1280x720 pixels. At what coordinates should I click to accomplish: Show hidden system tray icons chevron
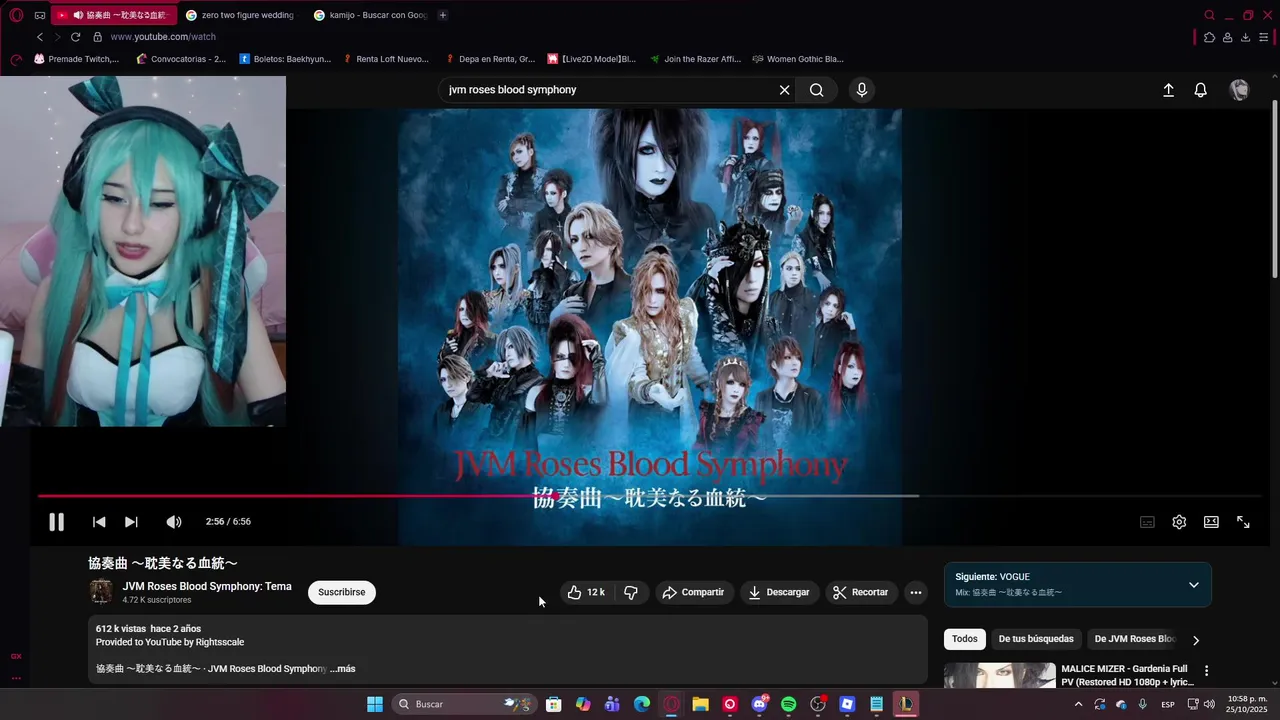pyautogui.click(x=1078, y=704)
